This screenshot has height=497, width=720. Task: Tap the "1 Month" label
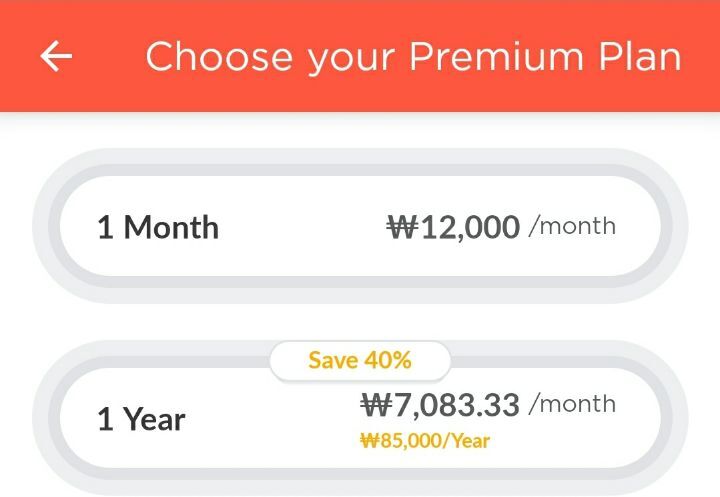click(158, 227)
